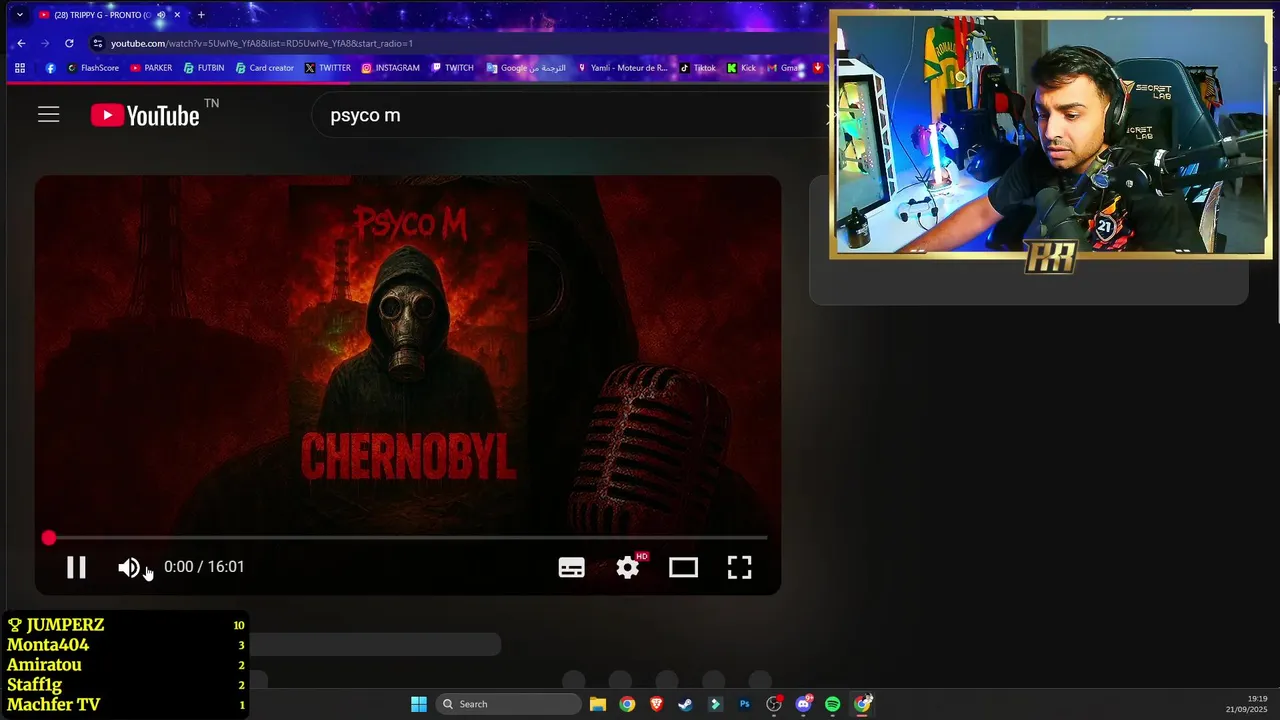Open the FlashScore bookmark

pos(93,68)
